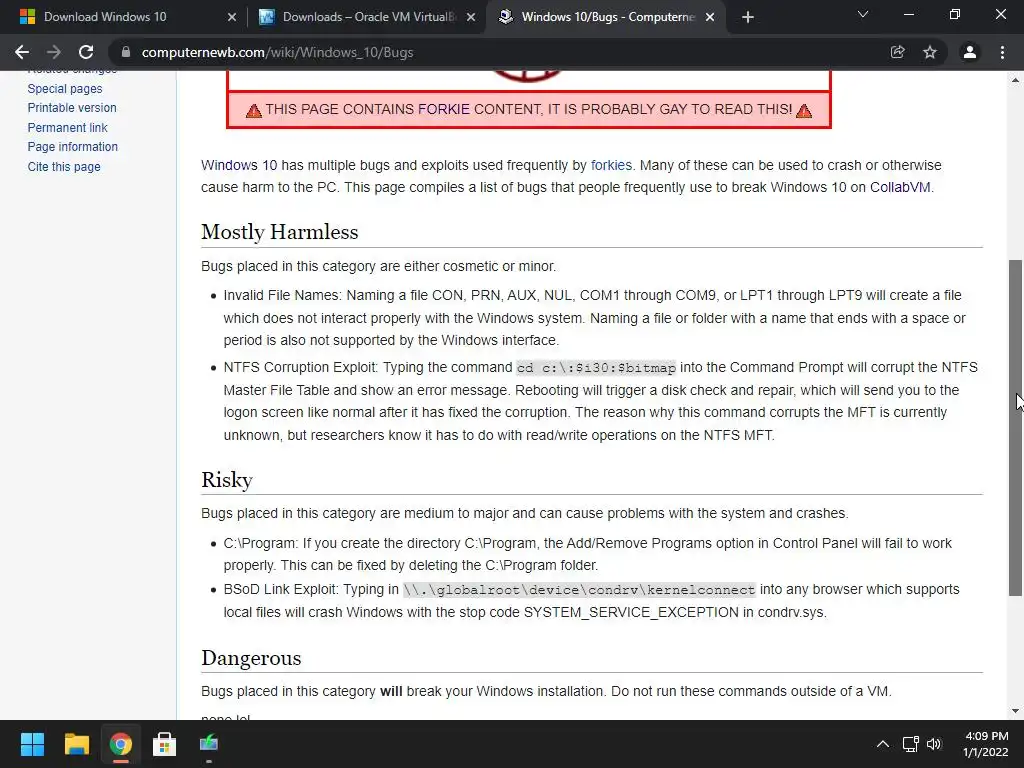The height and width of the screenshot is (768, 1024).
Task: Share this page via share icon
Action: coord(898,52)
